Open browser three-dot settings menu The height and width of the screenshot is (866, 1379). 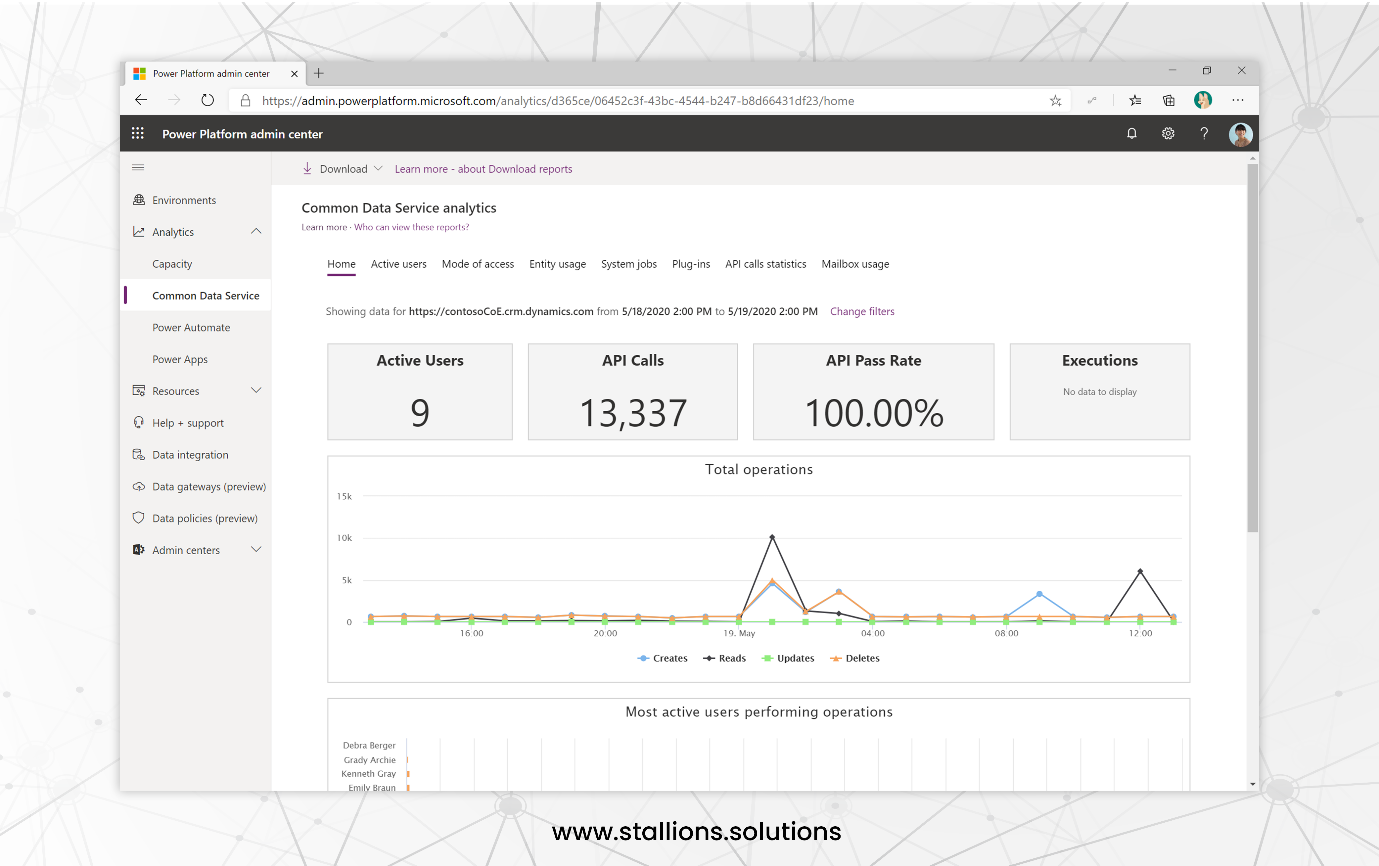(1238, 100)
